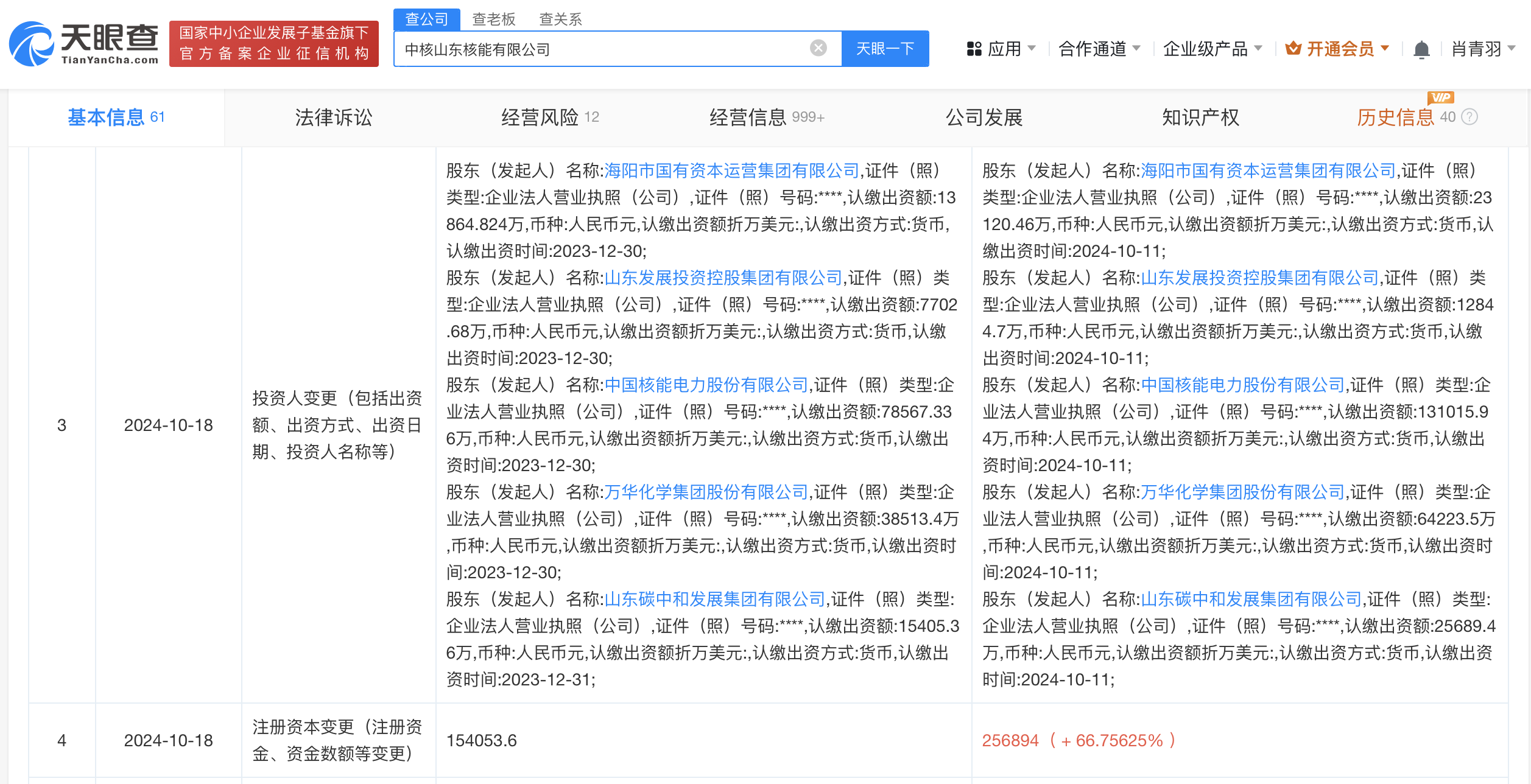The width and height of the screenshot is (1531, 784).
Task: Open the 万华化学集团股份有限公司 company link
Action: pos(706,492)
